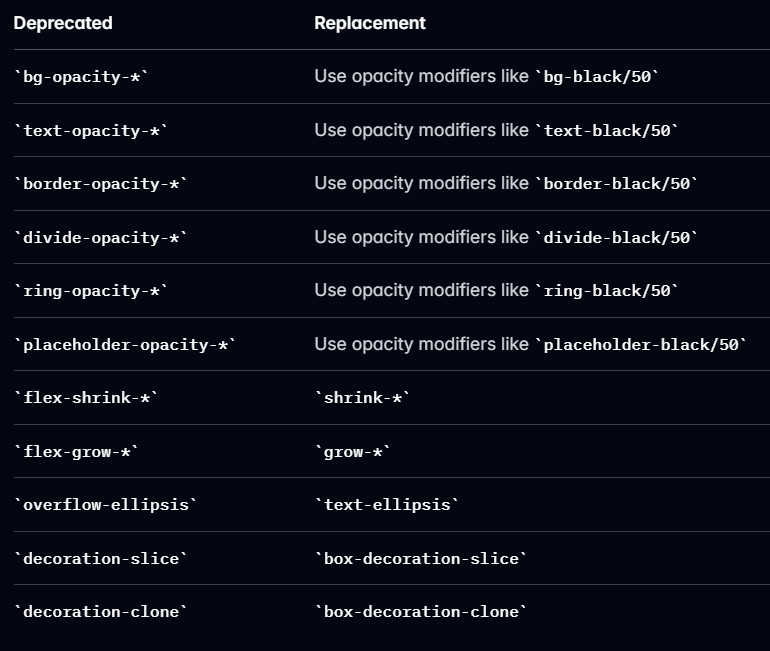Click the Deprecated column header

click(63, 23)
